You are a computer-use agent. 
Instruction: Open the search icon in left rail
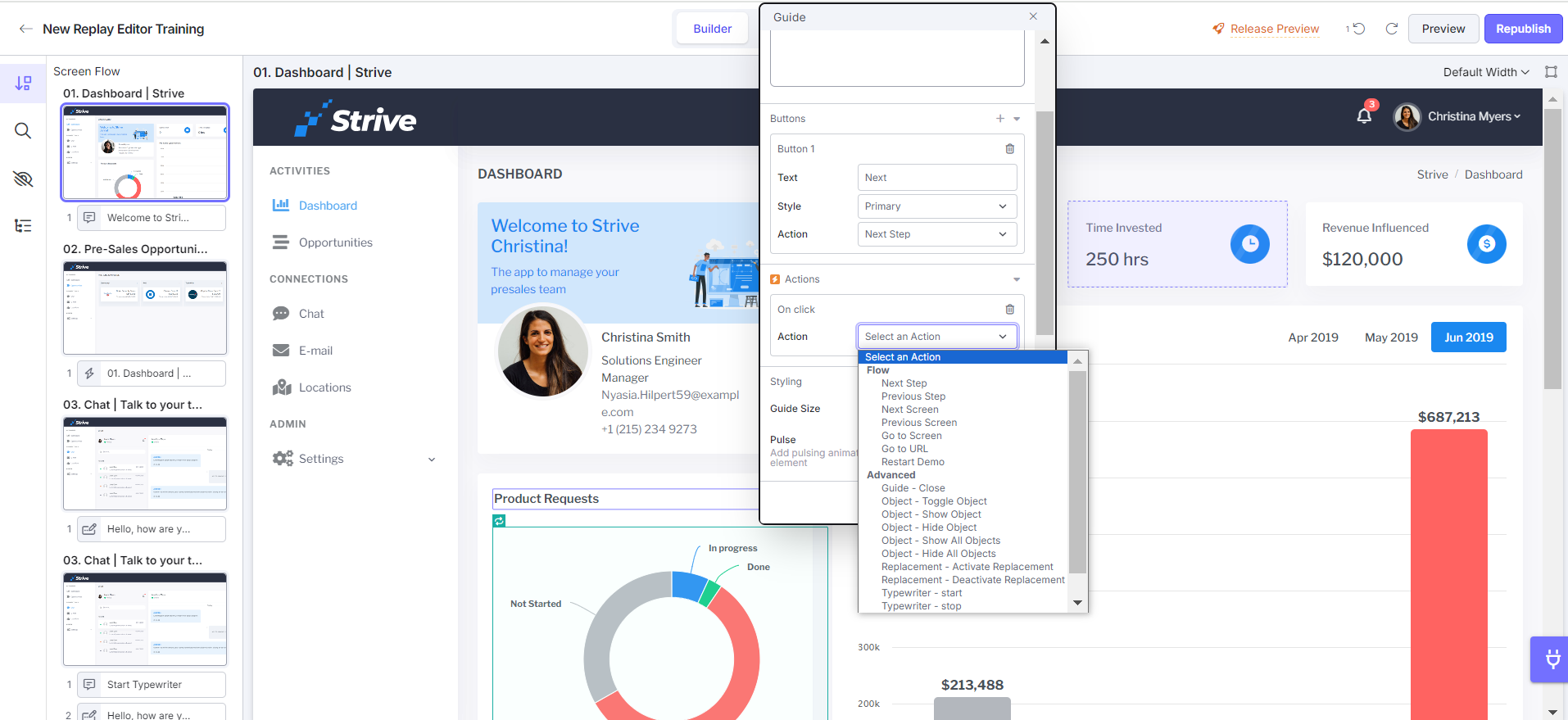[x=23, y=131]
